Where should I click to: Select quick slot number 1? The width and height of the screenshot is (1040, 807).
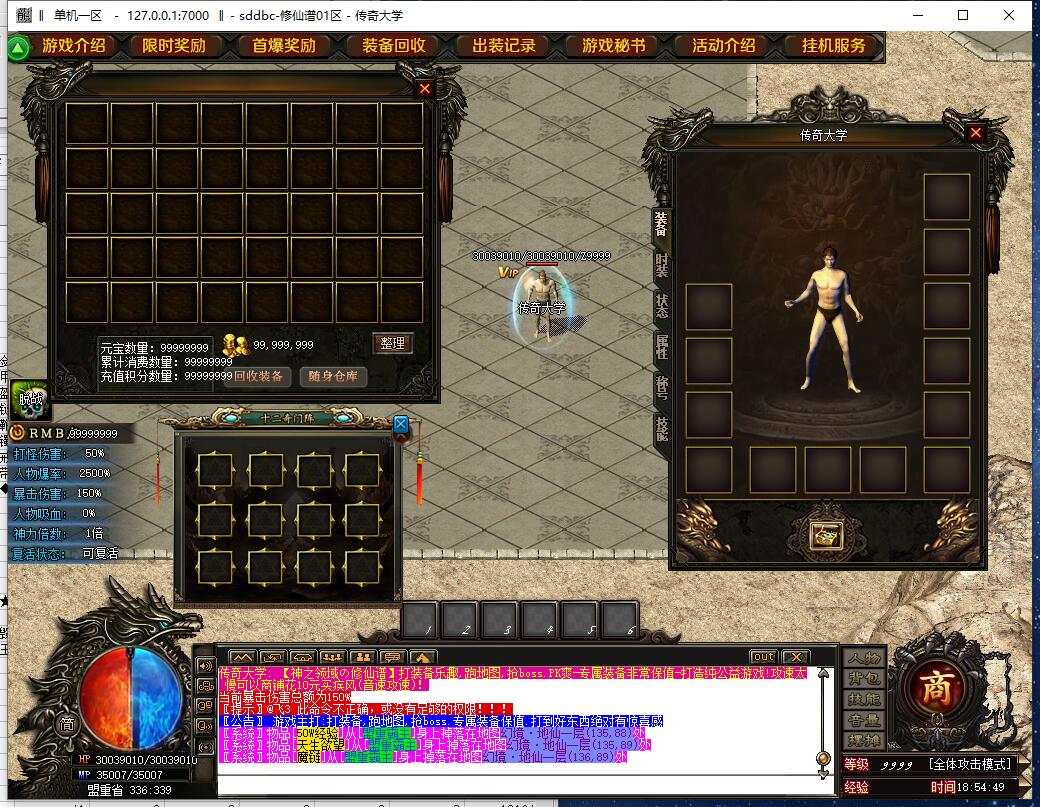click(x=421, y=621)
